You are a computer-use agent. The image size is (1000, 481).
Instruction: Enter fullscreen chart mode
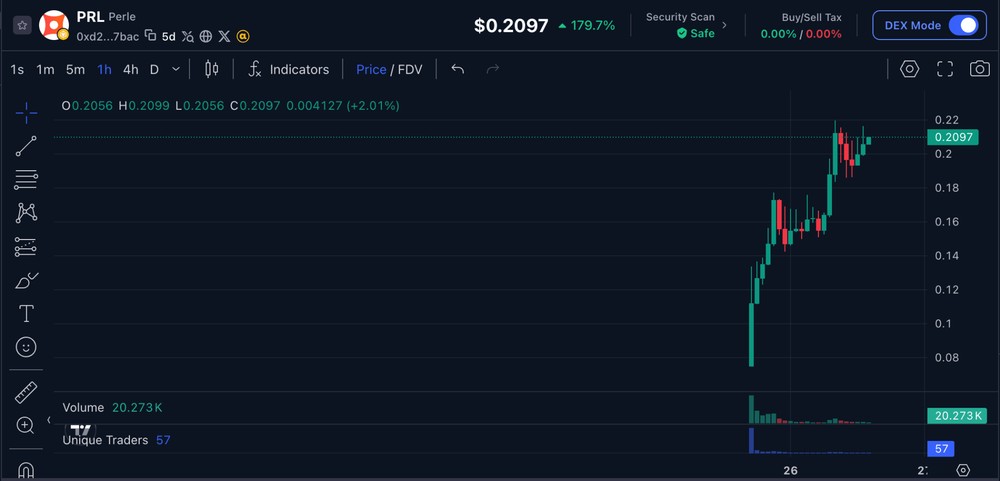point(945,69)
